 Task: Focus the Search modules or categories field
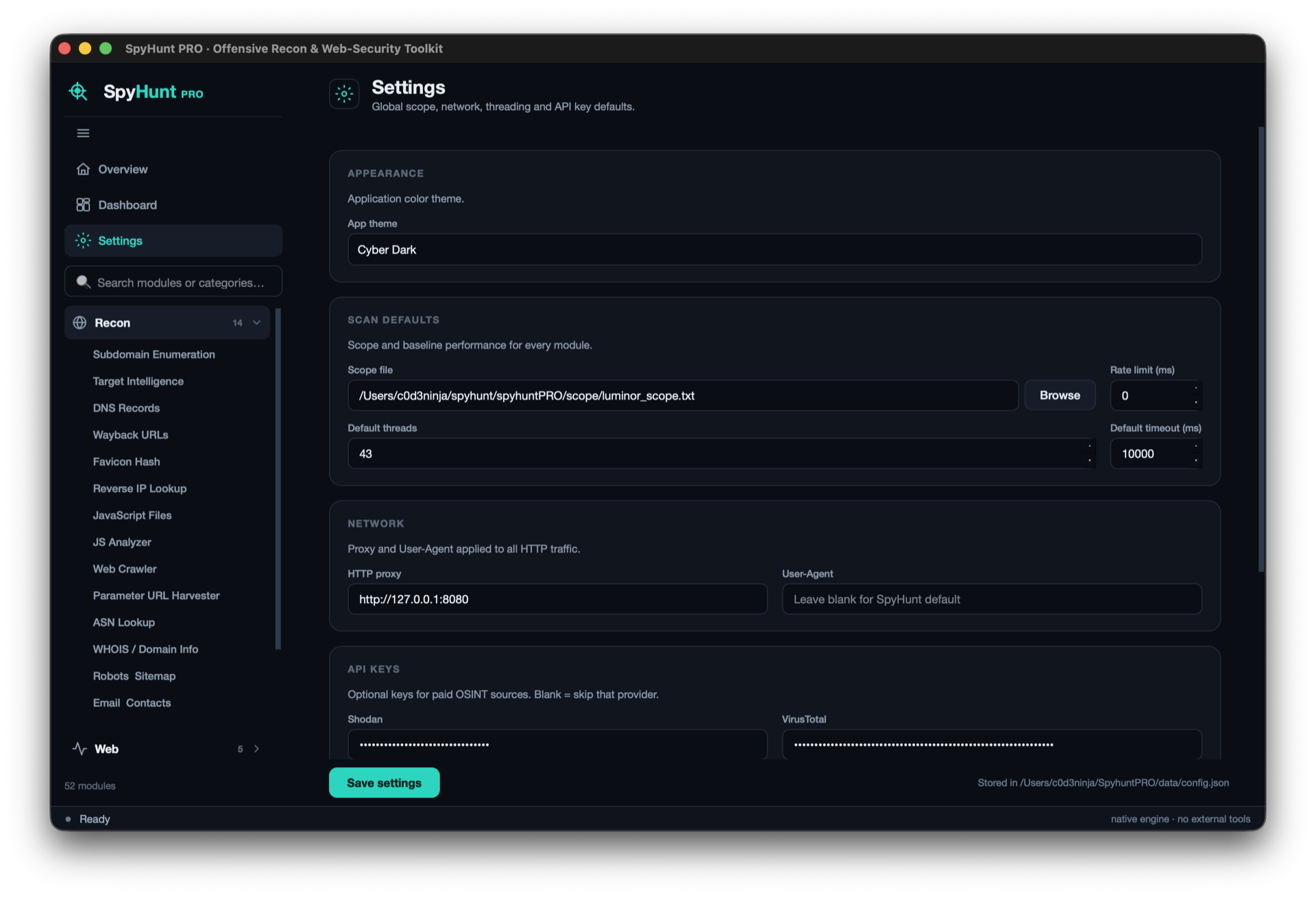click(x=173, y=282)
